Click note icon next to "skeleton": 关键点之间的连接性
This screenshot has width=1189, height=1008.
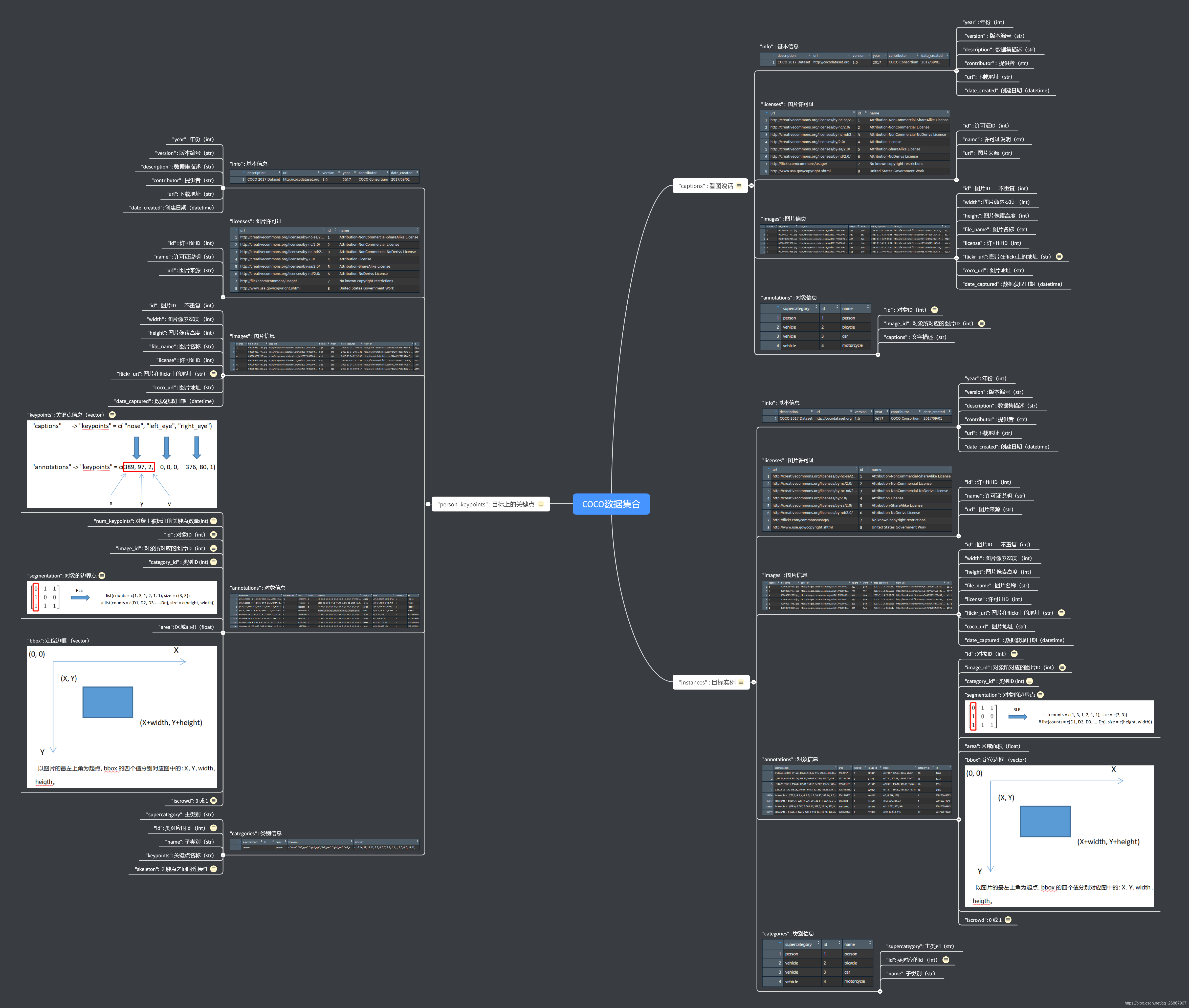tap(214, 869)
